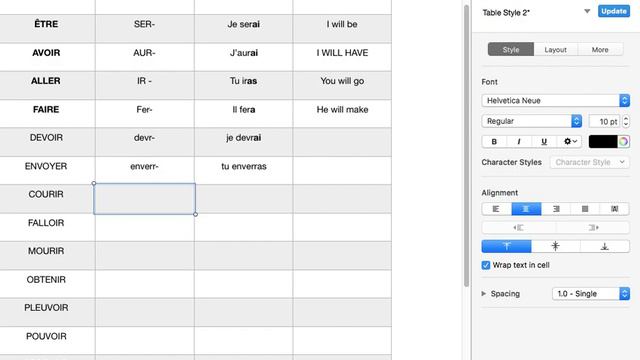Viewport: 640px width, 360px height.
Task: Click the document vertical scrollbar
Action: pyautogui.click(x=467, y=146)
